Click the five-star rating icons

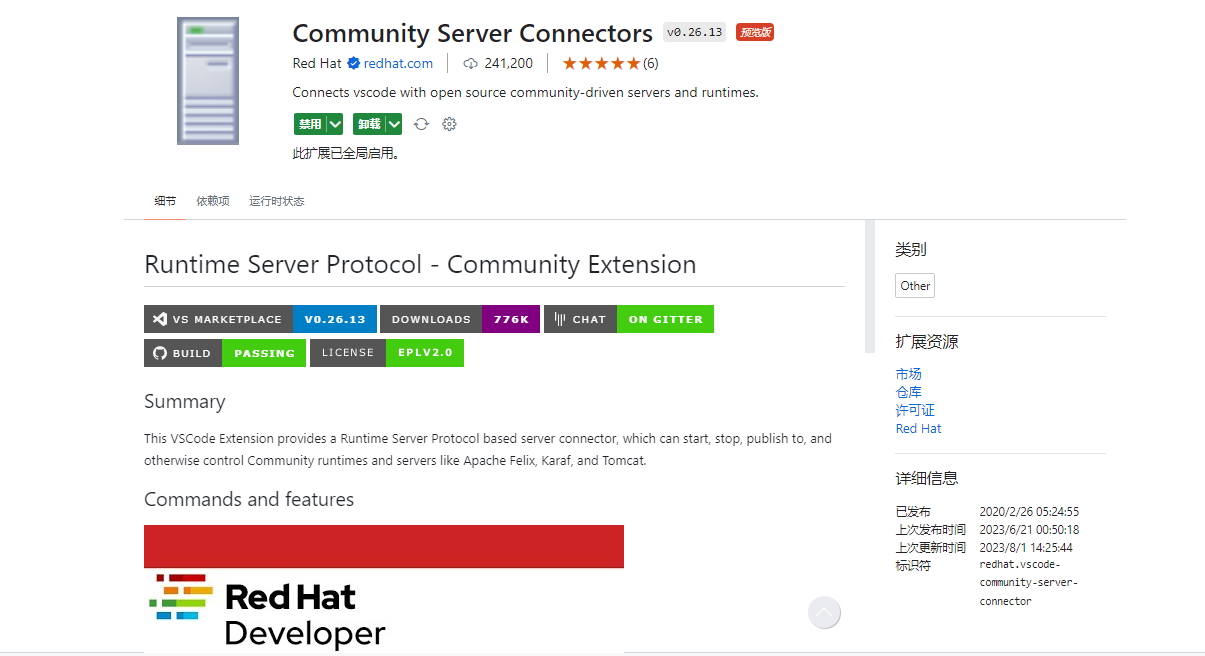coord(601,63)
